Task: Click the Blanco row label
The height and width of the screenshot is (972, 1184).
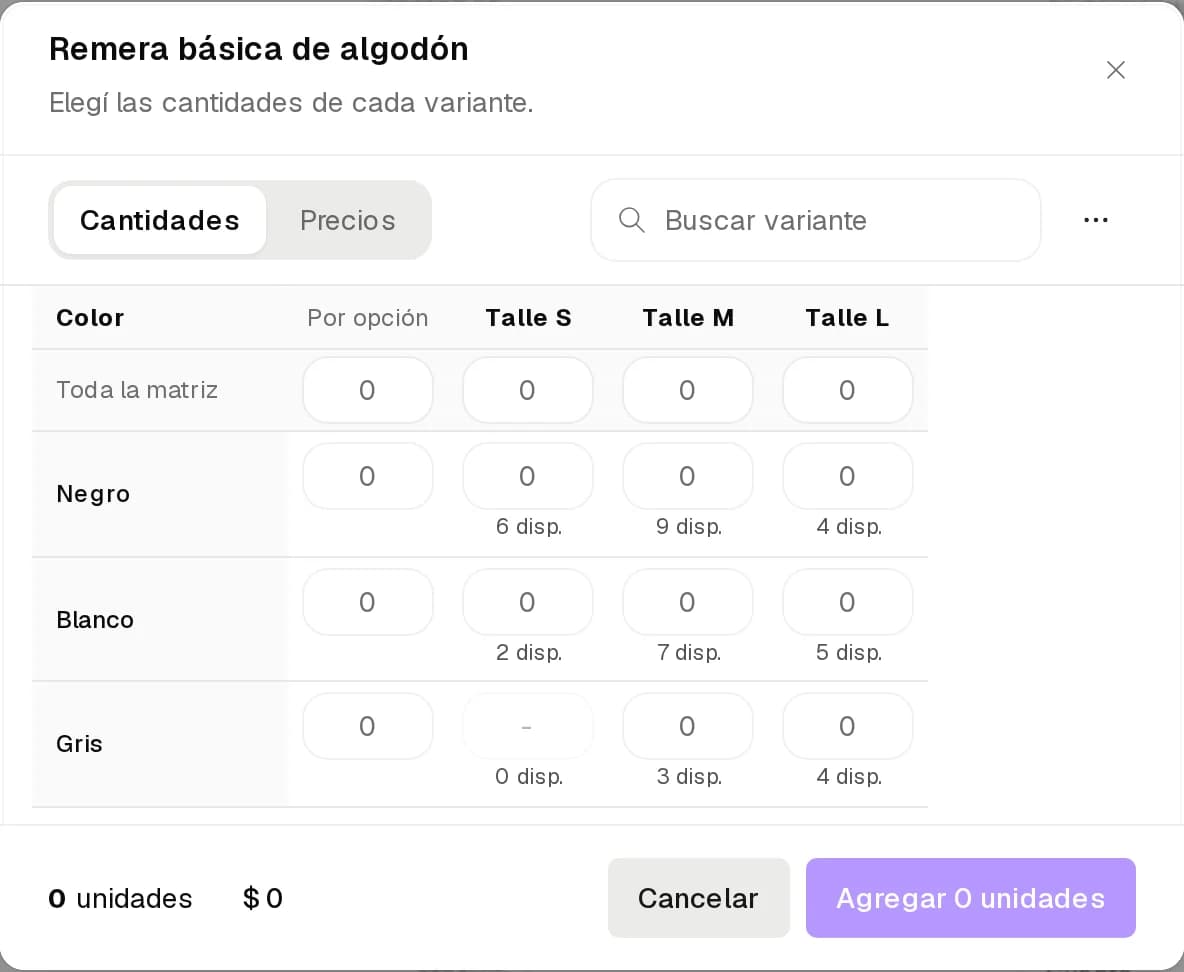Action: coord(94,620)
